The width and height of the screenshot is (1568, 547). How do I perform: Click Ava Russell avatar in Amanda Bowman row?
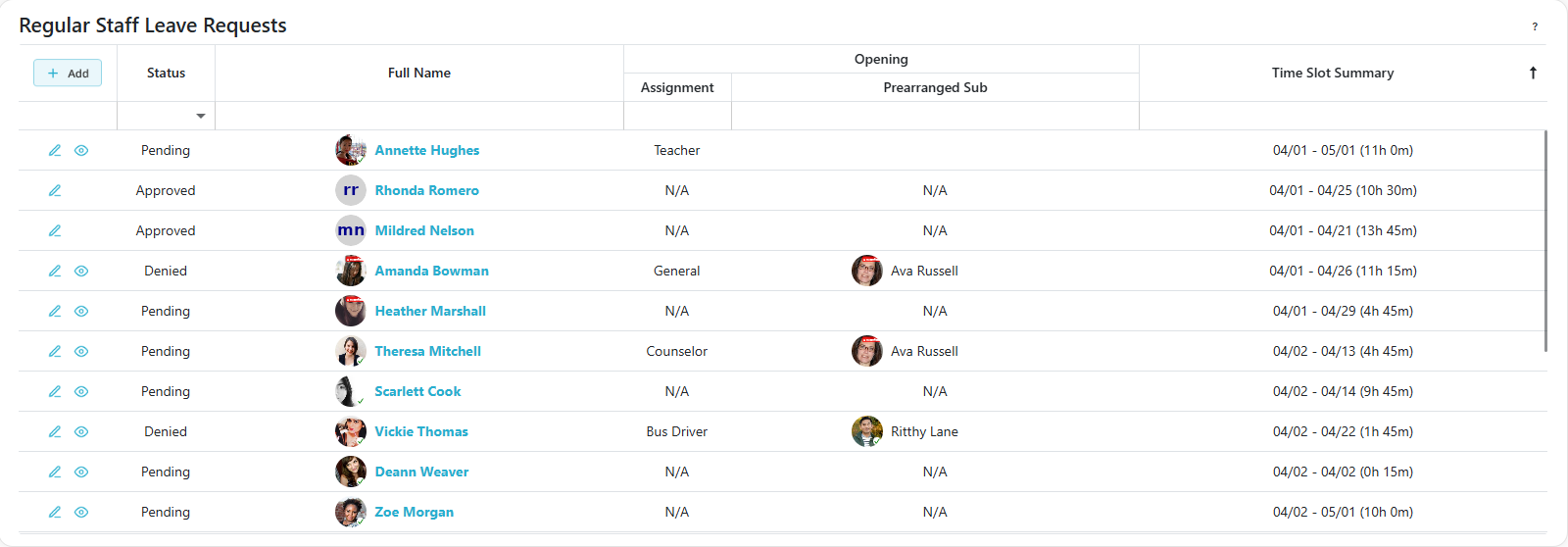(866, 271)
